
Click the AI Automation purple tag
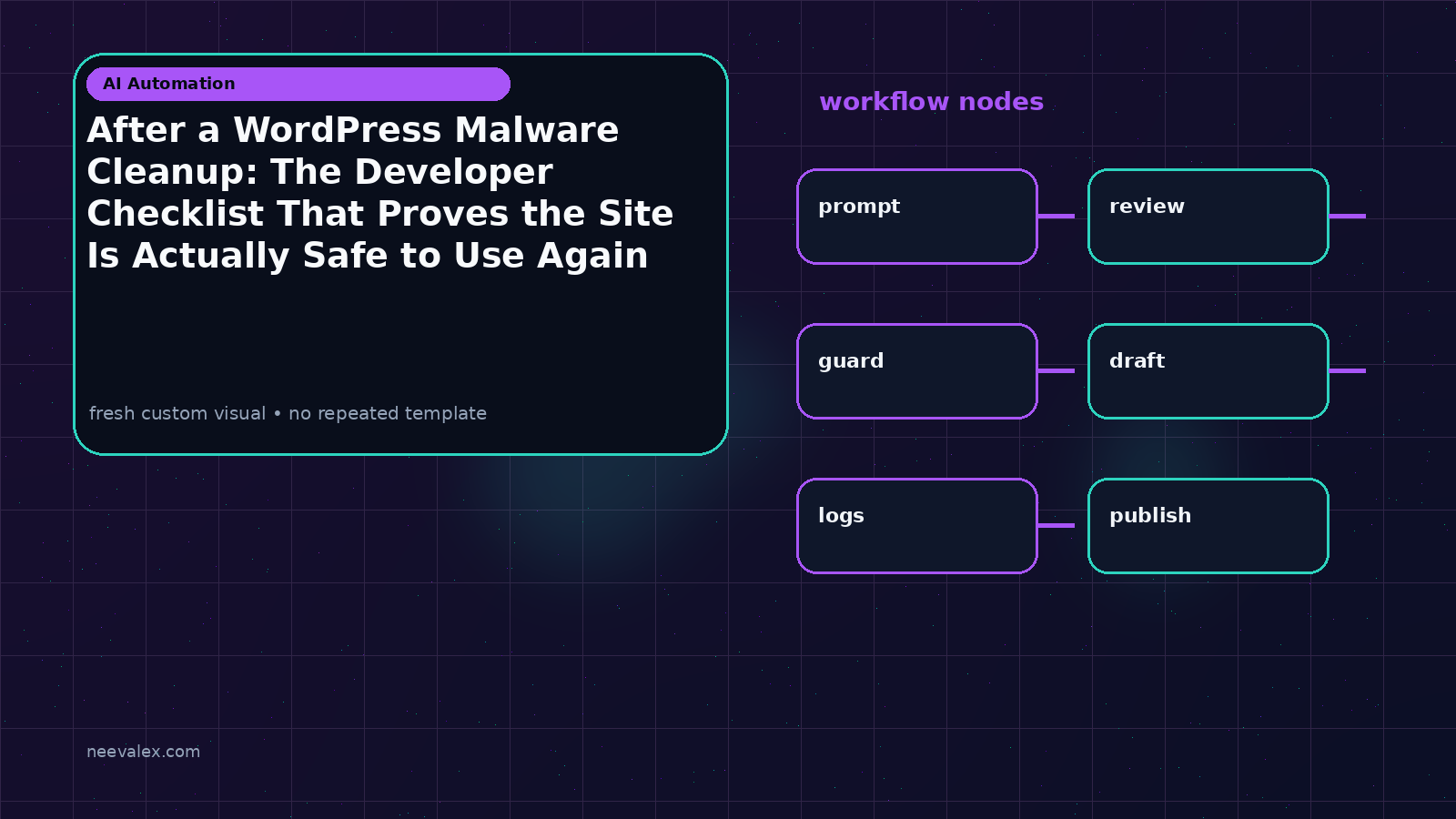298,84
